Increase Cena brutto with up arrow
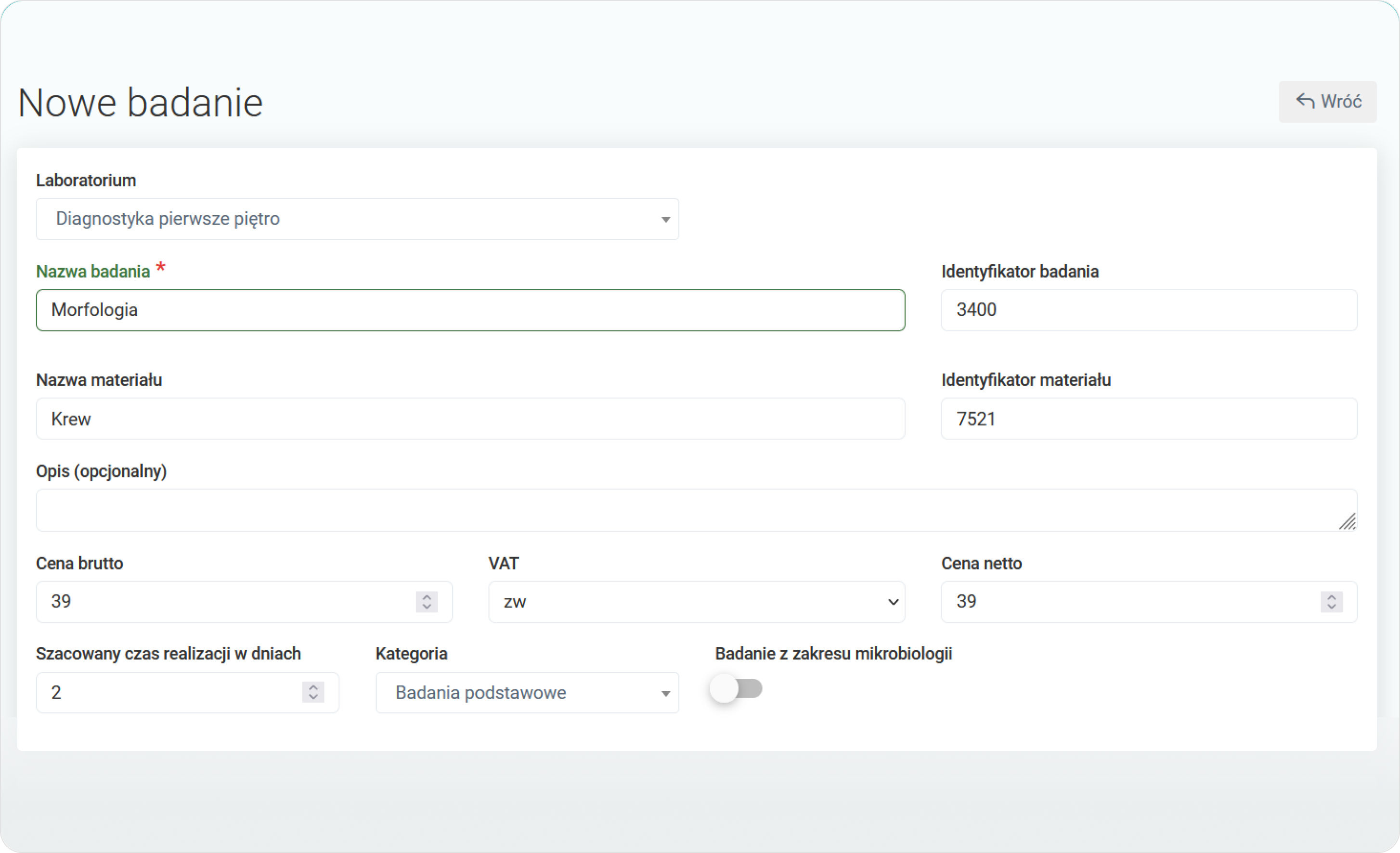This screenshot has height=853, width=1400. (427, 596)
